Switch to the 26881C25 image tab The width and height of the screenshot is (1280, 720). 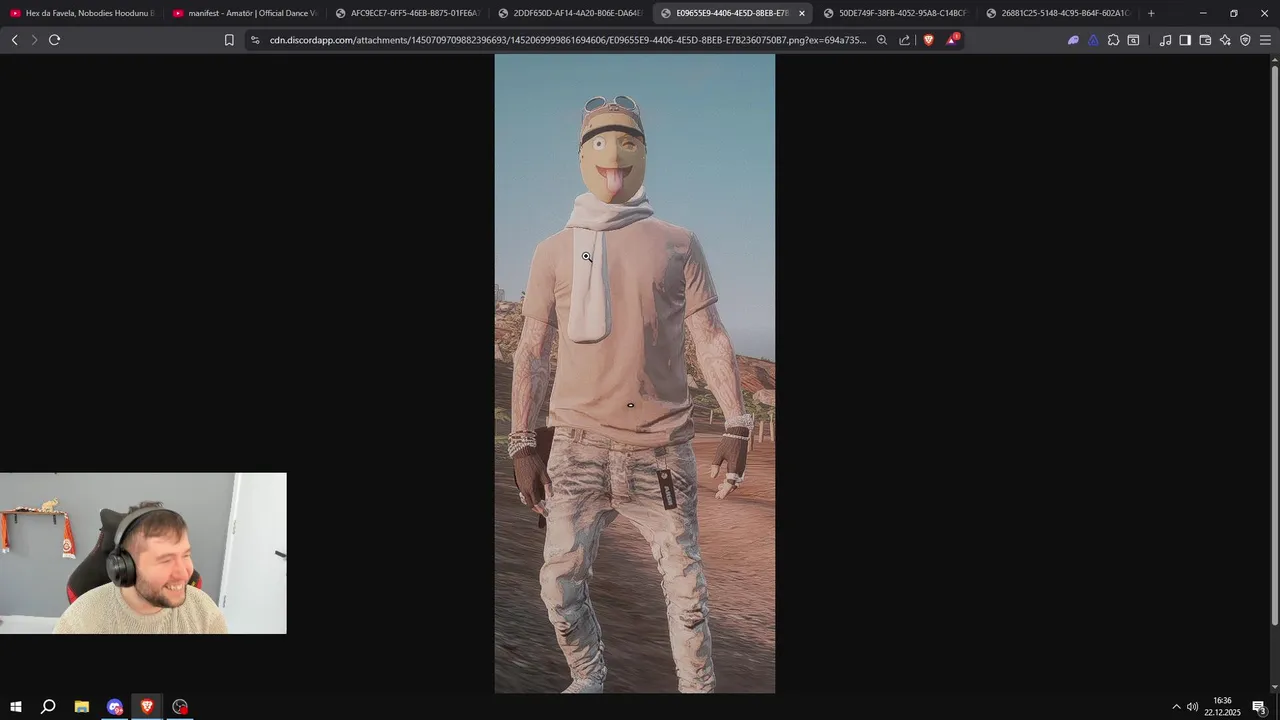tap(1058, 13)
